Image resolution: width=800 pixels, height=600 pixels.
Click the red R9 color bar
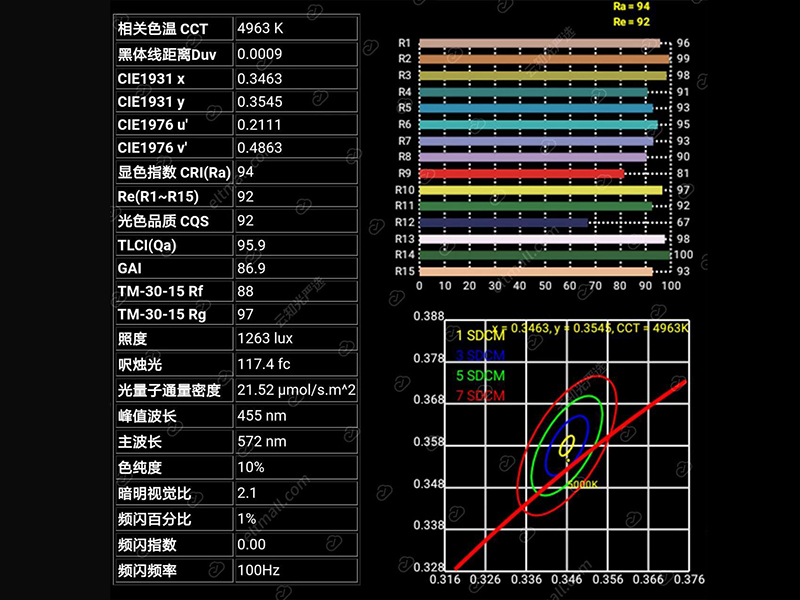pos(520,173)
